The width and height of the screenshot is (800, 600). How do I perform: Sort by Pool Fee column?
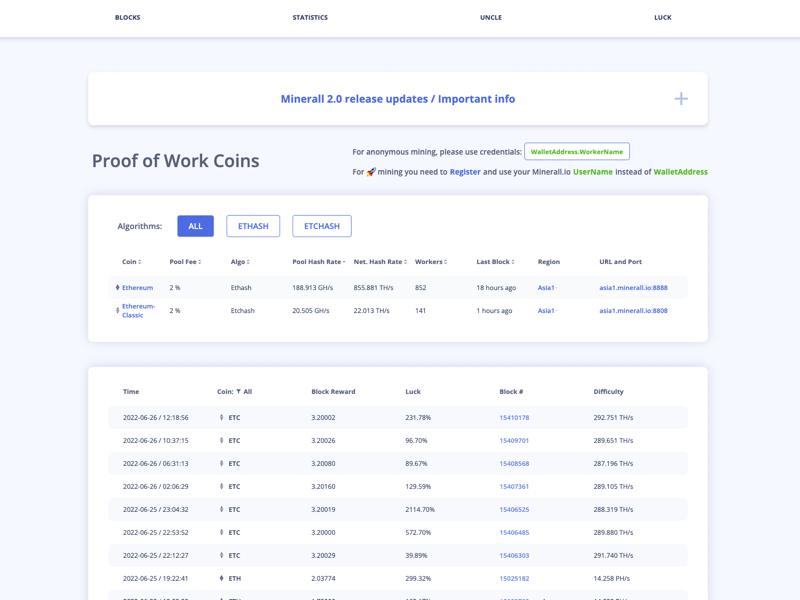point(185,262)
